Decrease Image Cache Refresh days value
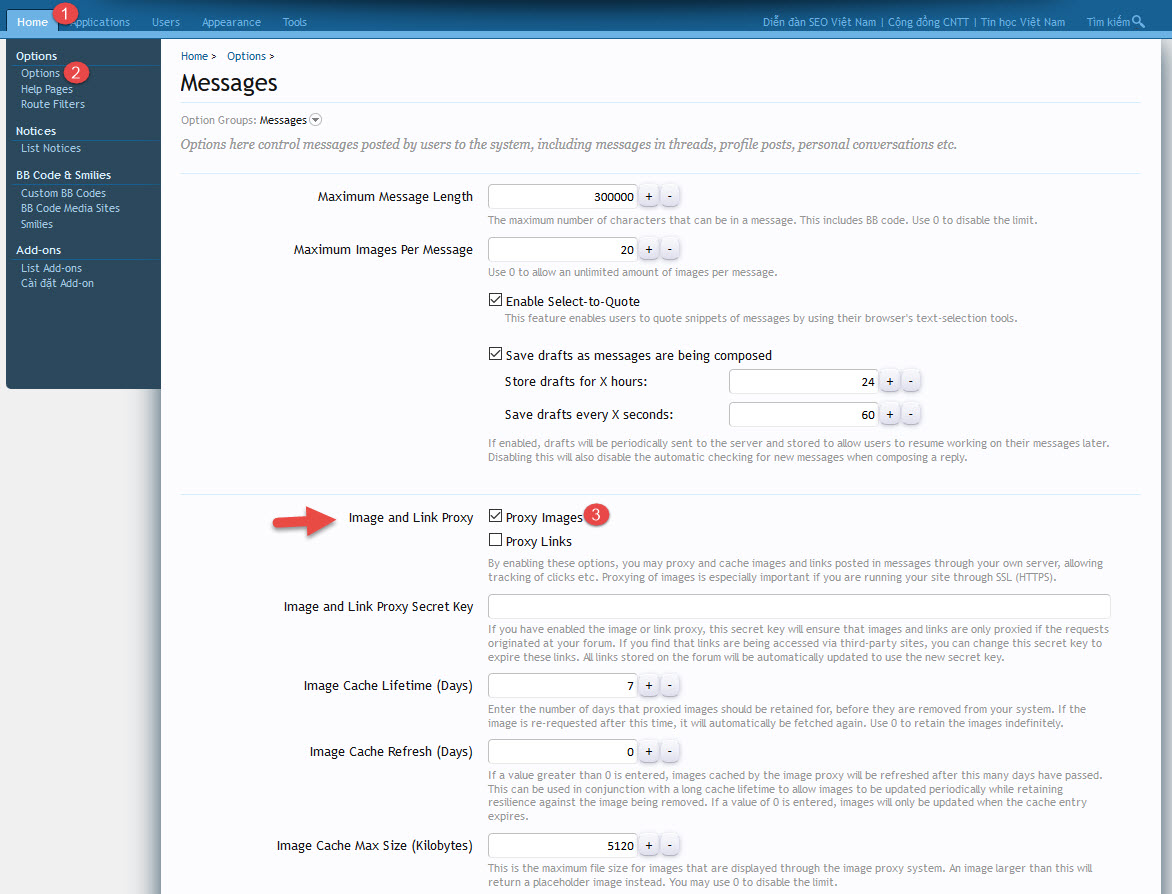Screen dimensions: 1172x894 point(670,751)
